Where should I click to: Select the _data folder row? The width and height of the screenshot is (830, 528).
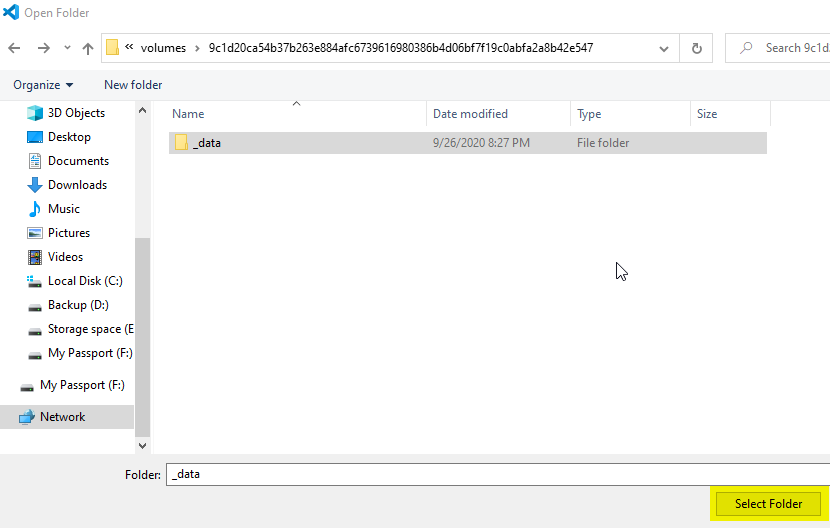point(468,143)
